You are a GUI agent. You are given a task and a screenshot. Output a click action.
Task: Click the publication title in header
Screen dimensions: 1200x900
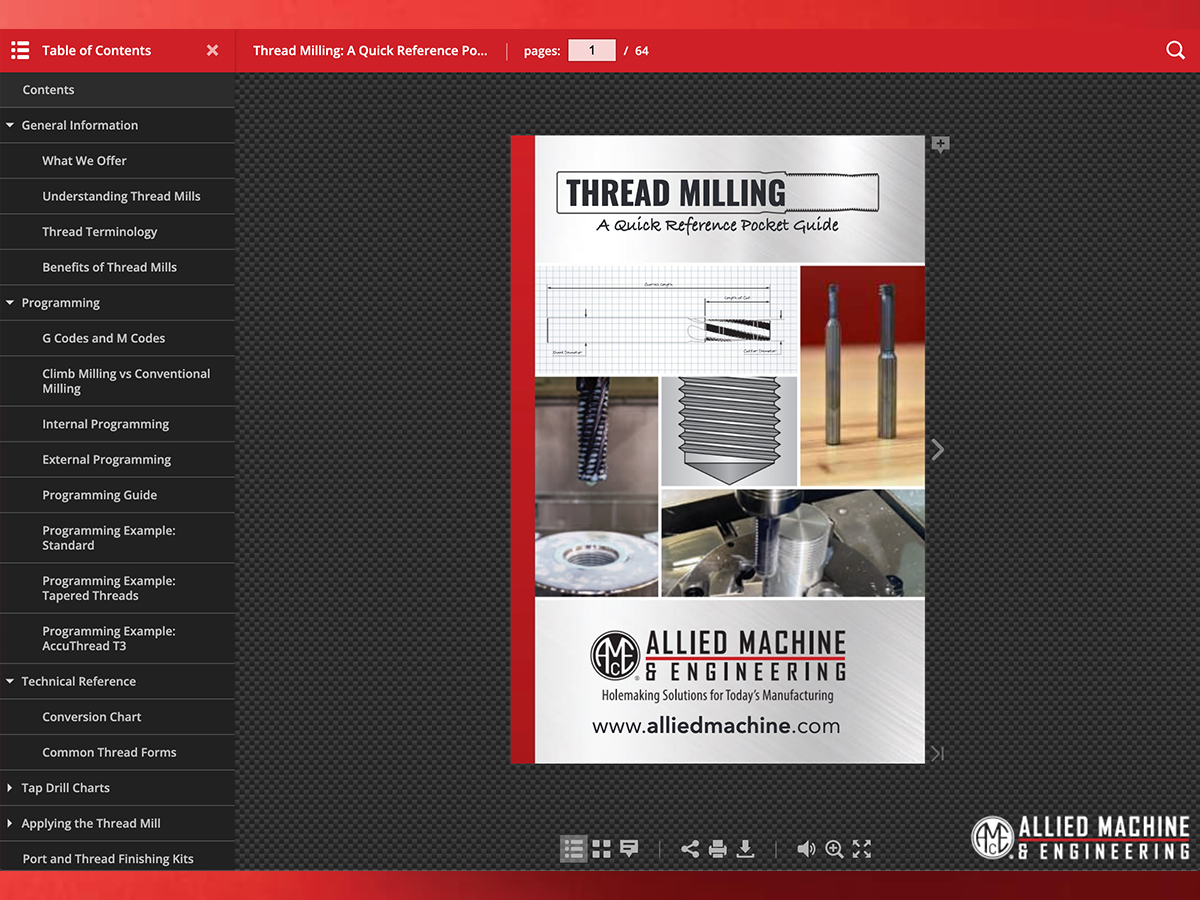click(x=370, y=50)
